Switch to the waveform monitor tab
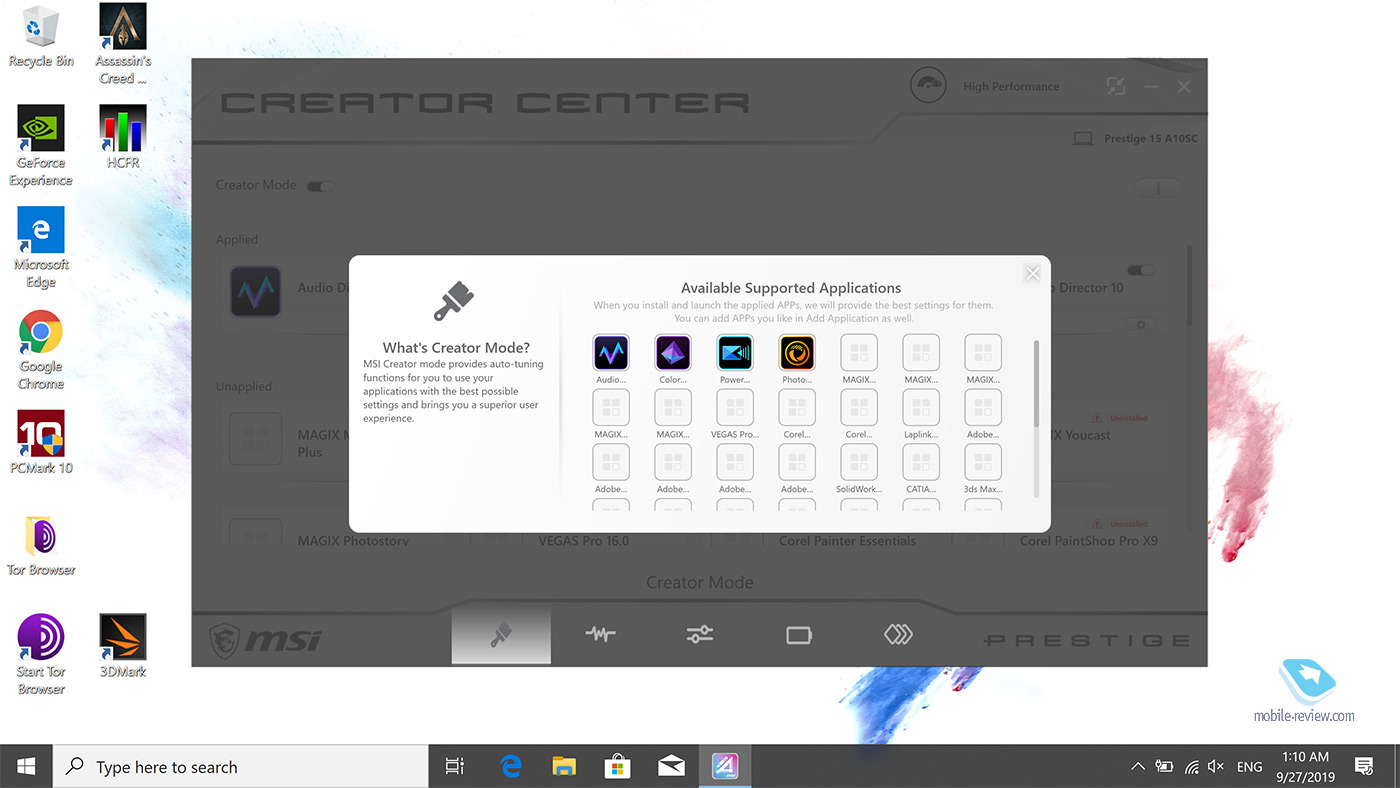 [x=600, y=634]
